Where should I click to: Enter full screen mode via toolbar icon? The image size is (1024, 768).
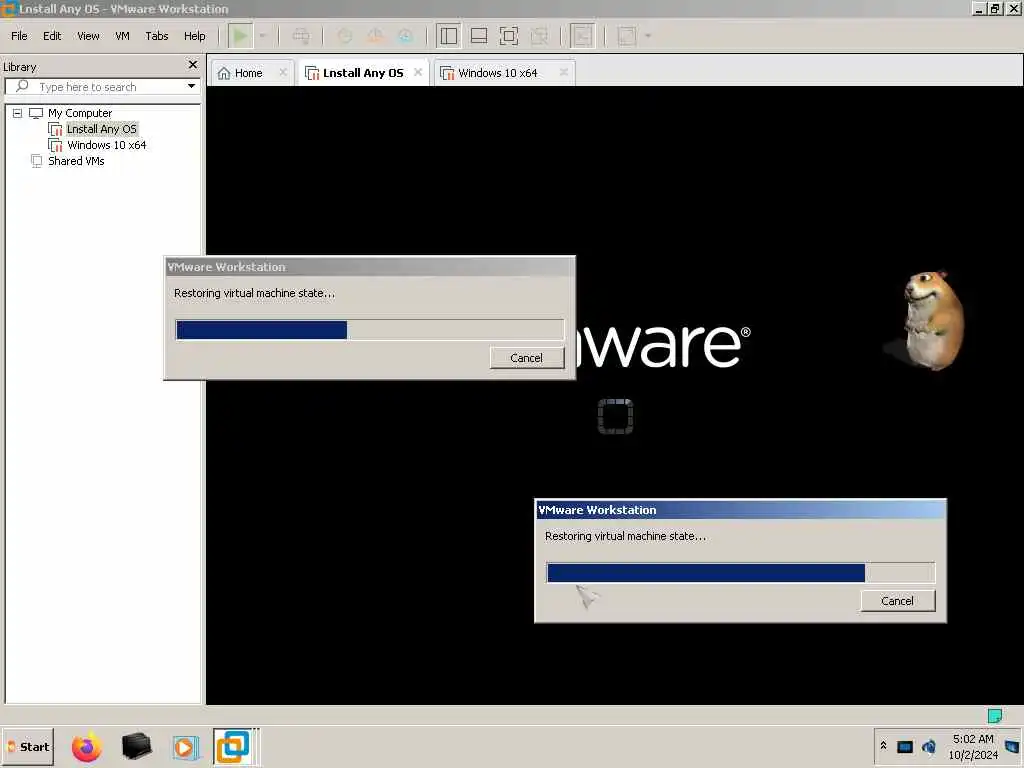coord(509,35)
